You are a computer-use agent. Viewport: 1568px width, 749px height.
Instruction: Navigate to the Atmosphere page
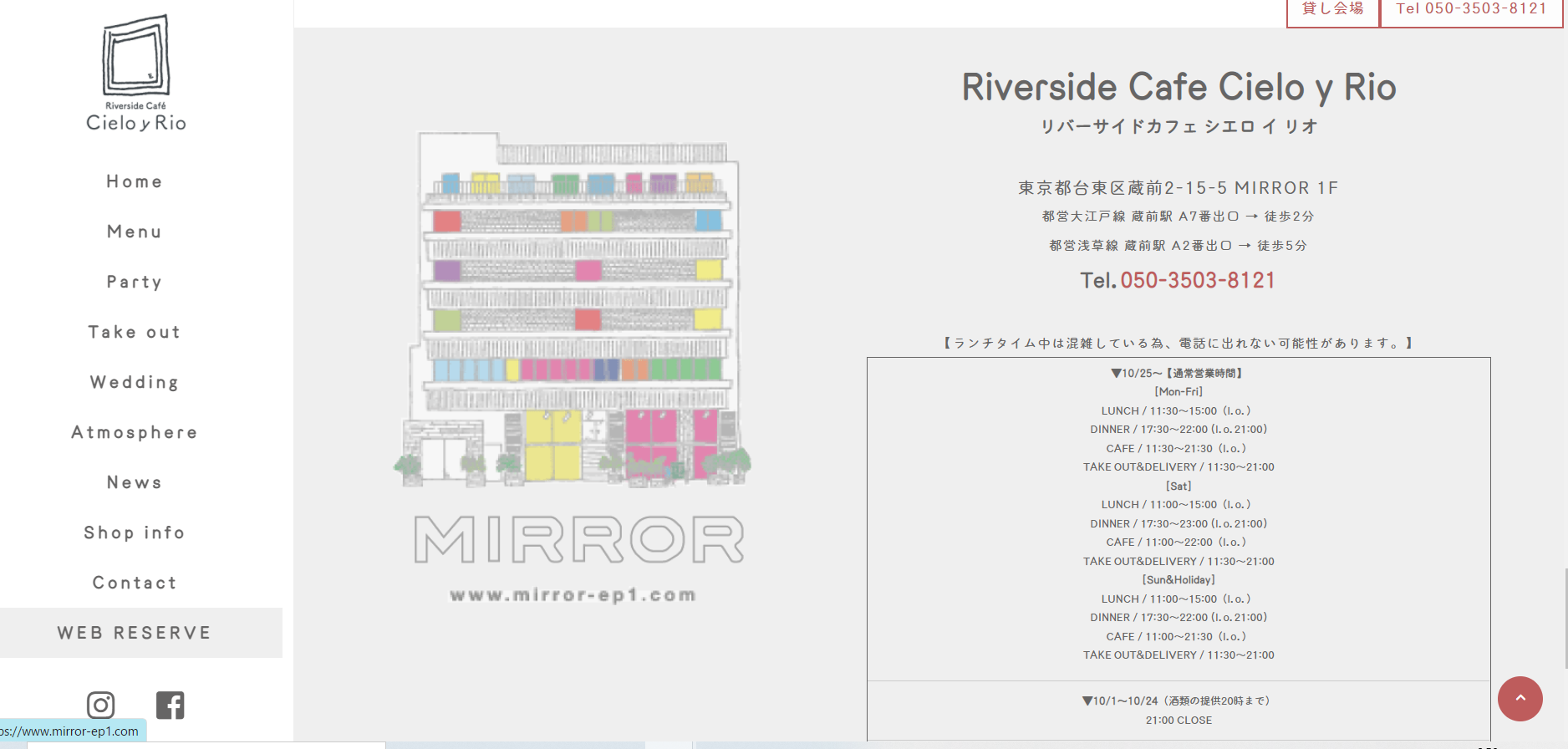pyautogui.click(x=135, y=432)
